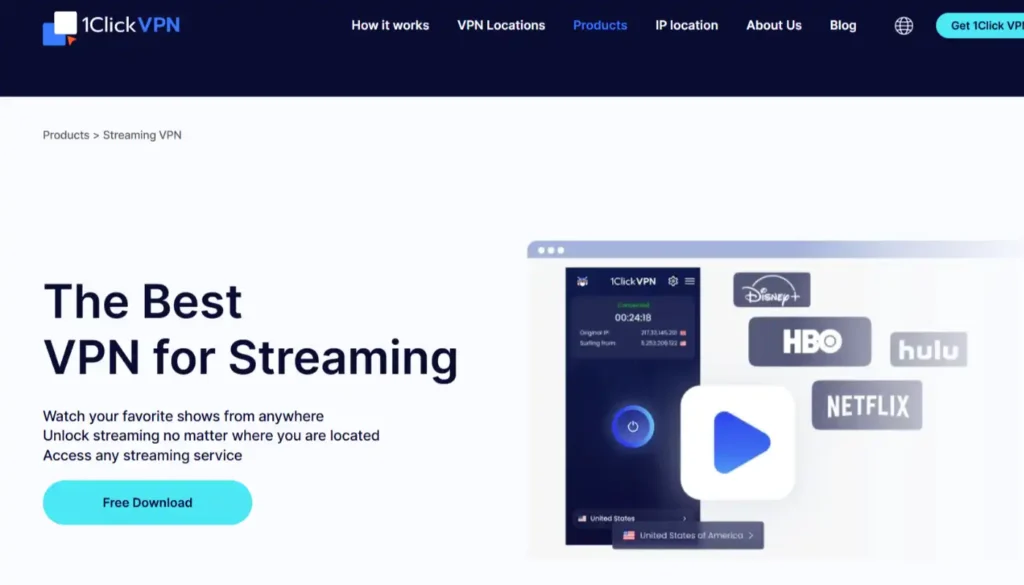Click the HBO logo tile
The width and height of the screenshot is (1024, 585).
[809, 342]
